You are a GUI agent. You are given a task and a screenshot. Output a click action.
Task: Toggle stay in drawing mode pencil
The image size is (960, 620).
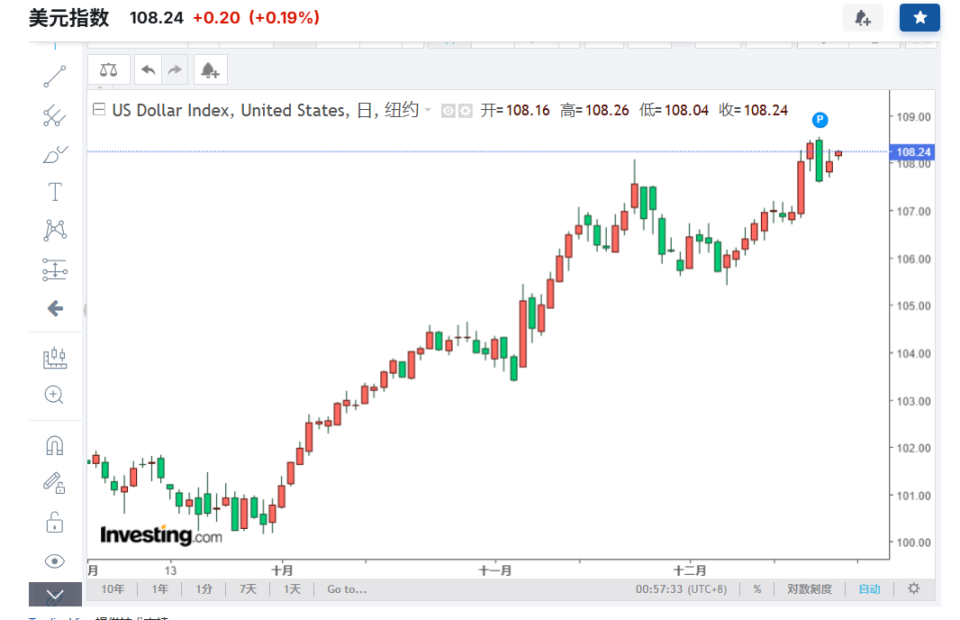54,484
